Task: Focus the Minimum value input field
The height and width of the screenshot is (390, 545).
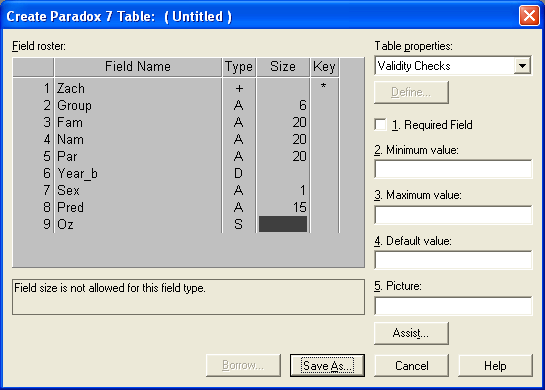Action: pos(453,169)
